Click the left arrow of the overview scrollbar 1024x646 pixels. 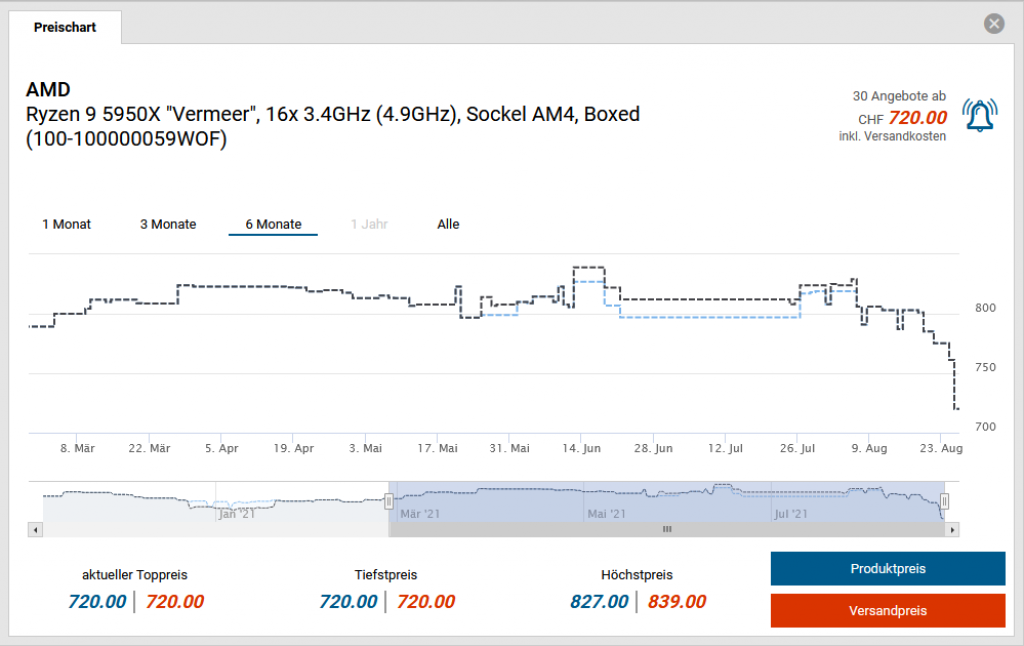point(37,530)
